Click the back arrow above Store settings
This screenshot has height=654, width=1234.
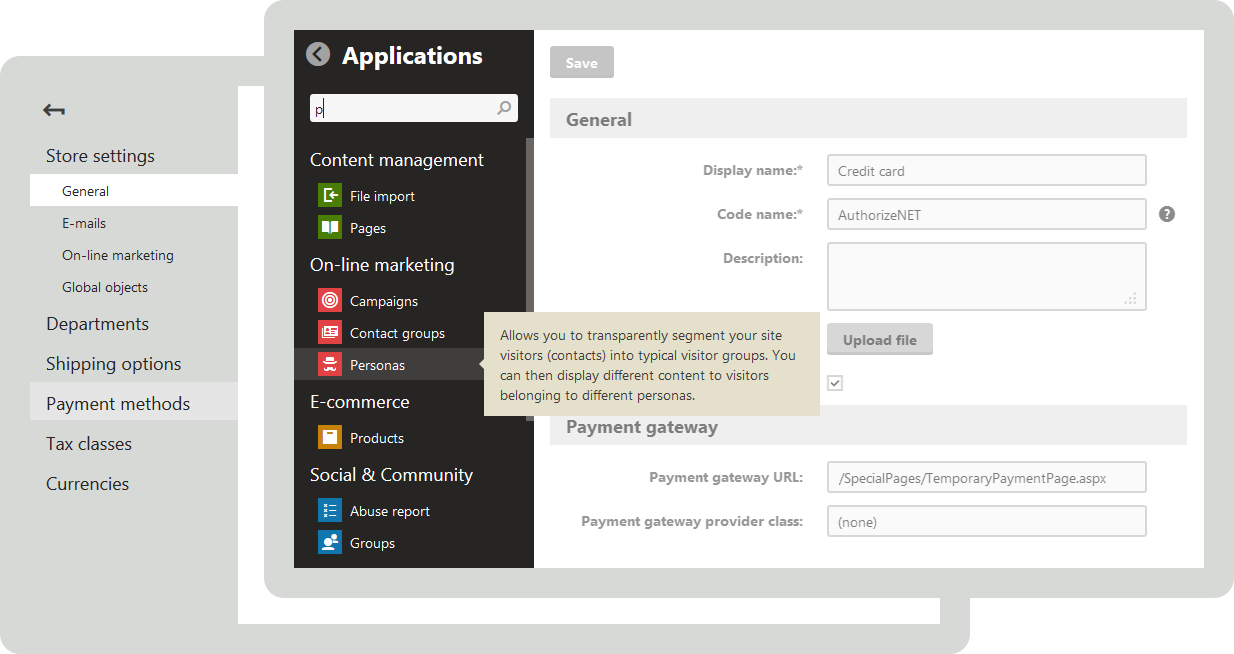click(x=53, y=110)
